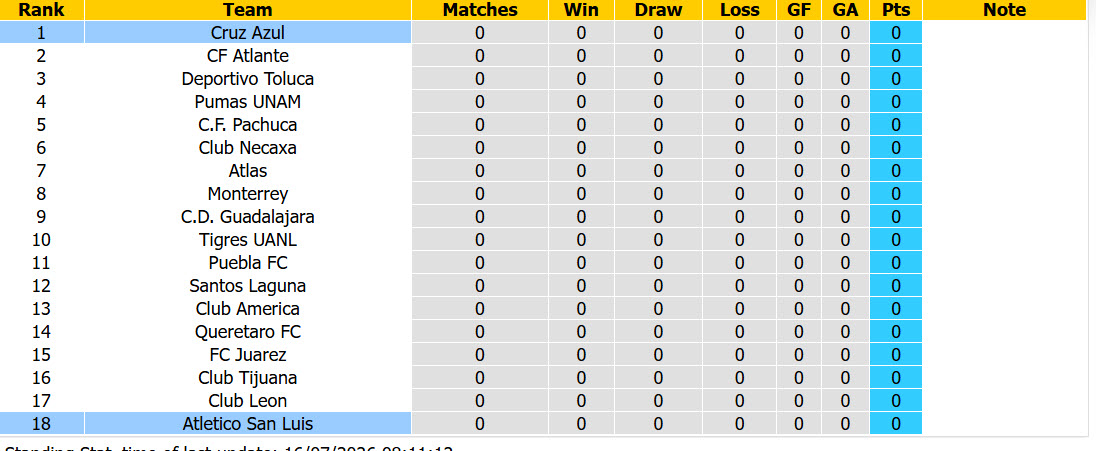
Task: Click the Rank column header
Action: coord(41,10)
